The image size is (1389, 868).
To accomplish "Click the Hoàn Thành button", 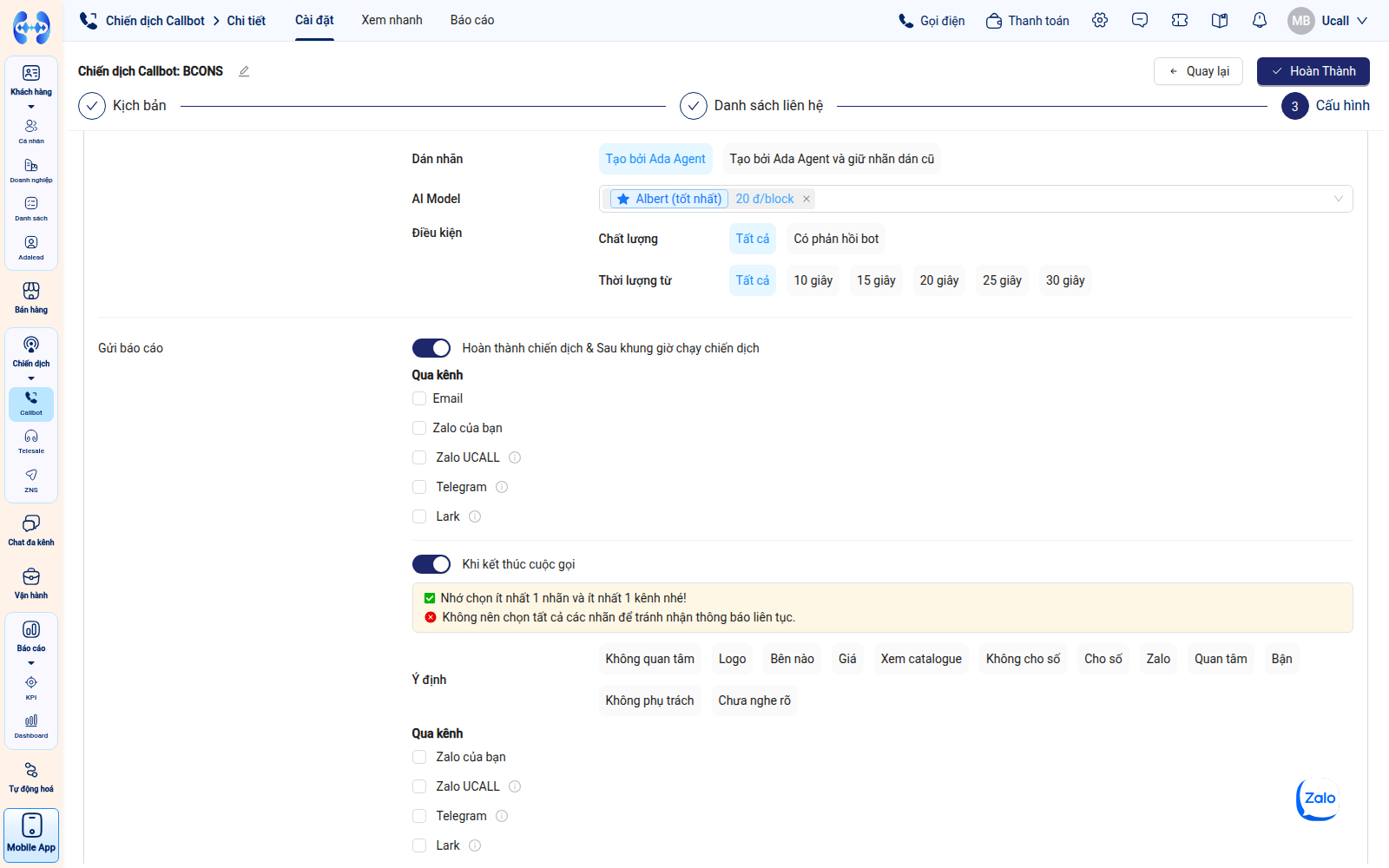I will click(1313, 71).
